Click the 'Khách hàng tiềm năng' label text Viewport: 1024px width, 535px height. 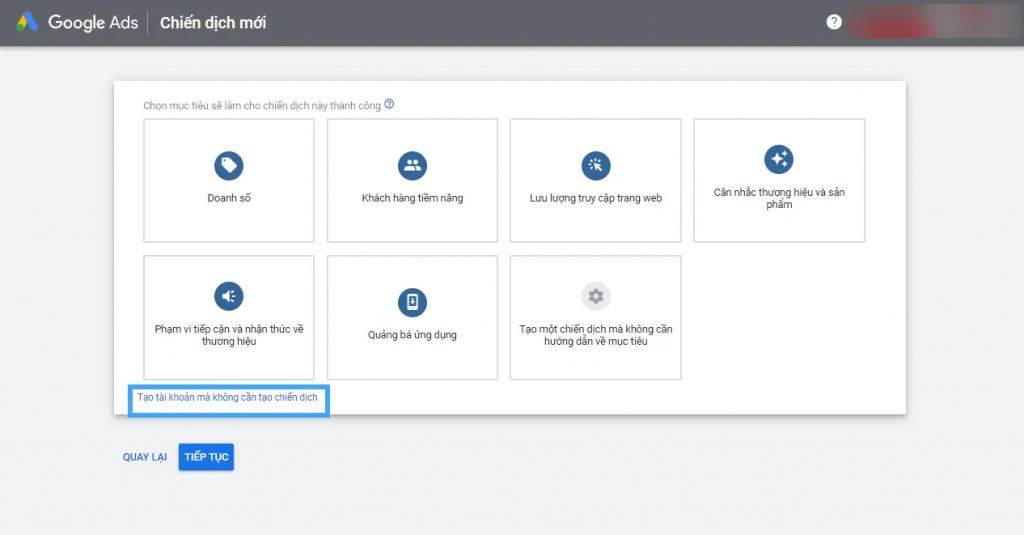point(412,198)
